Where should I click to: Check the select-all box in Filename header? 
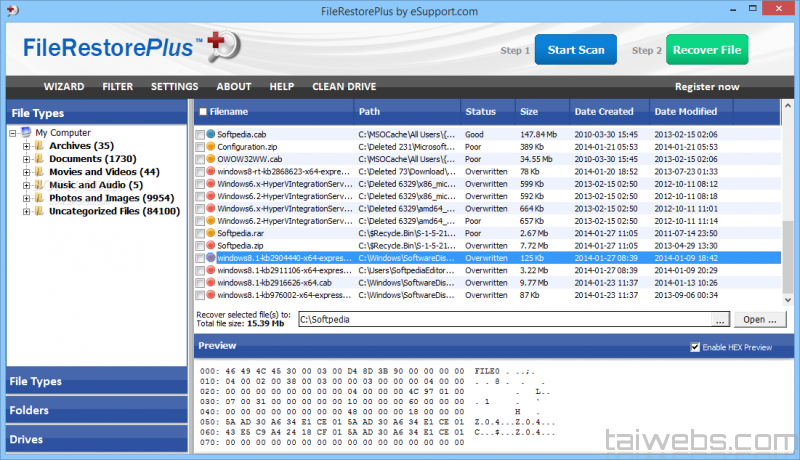203,112
